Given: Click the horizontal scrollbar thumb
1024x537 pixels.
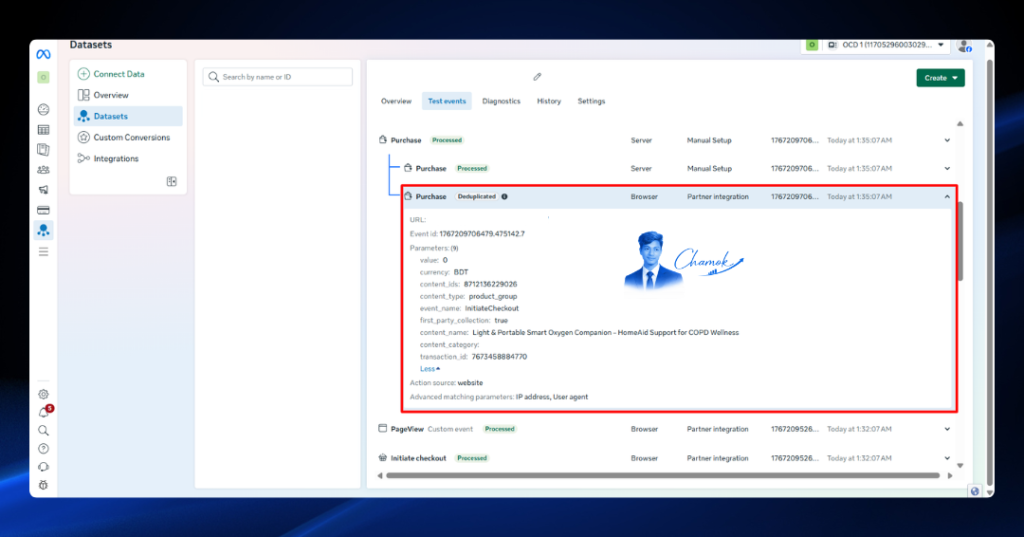Looking at the screenshot, I should point(662,476).
